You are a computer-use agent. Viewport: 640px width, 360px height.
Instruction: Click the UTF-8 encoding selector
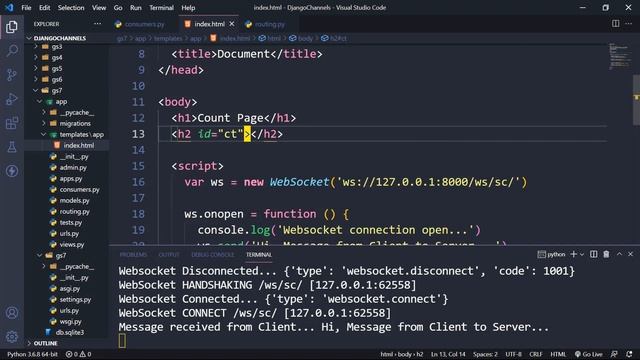[513, 354]
